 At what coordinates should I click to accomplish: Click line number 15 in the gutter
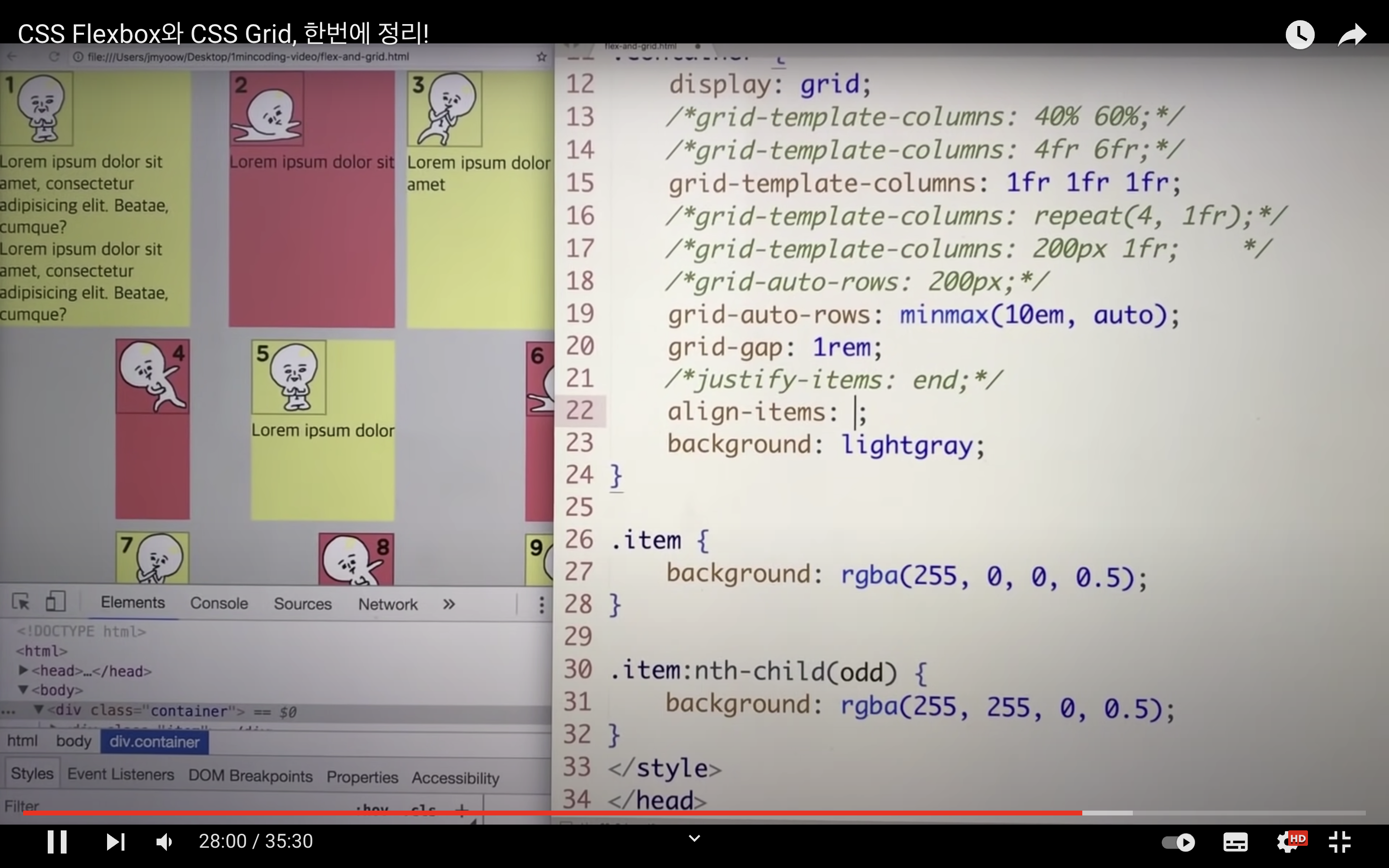(580, 183)
